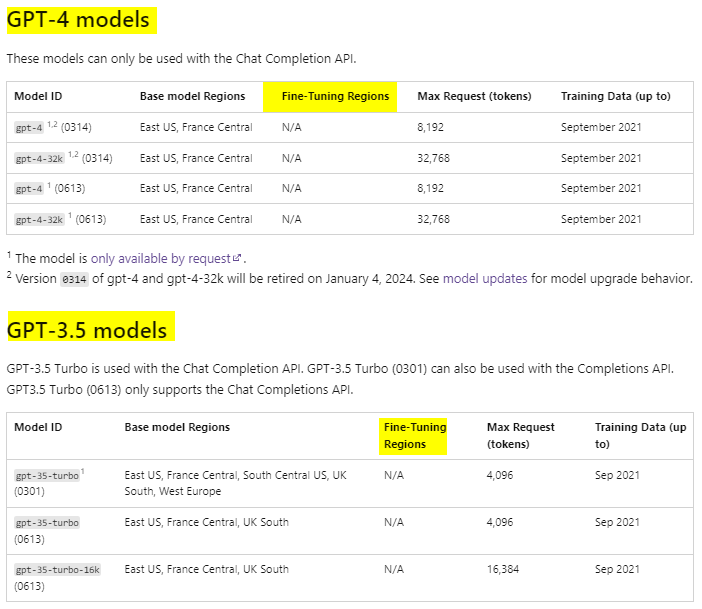Click 'Fine-Tuning Regions' header in GPT-4 table
Screen dimensions: 702x609
coord(335,96)
